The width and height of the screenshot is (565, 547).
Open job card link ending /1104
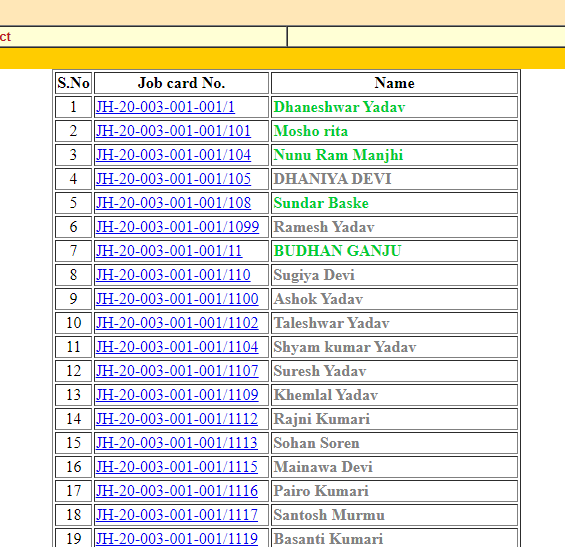(177, 347)
